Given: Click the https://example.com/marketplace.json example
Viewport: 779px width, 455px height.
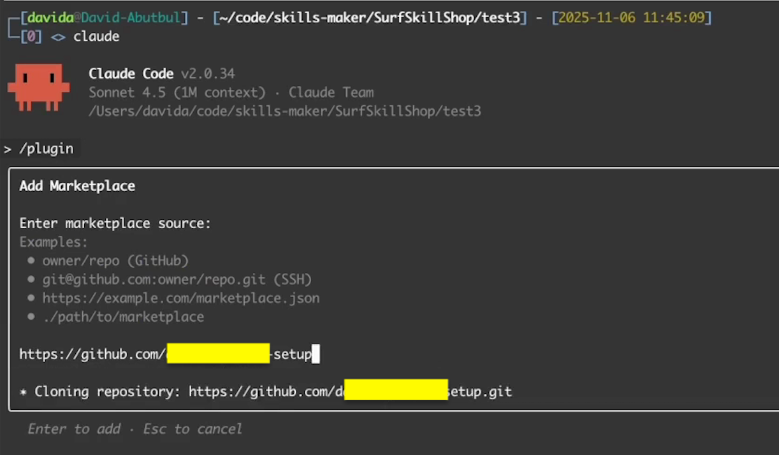Looking at the screenshot, I should pos(181,298).
